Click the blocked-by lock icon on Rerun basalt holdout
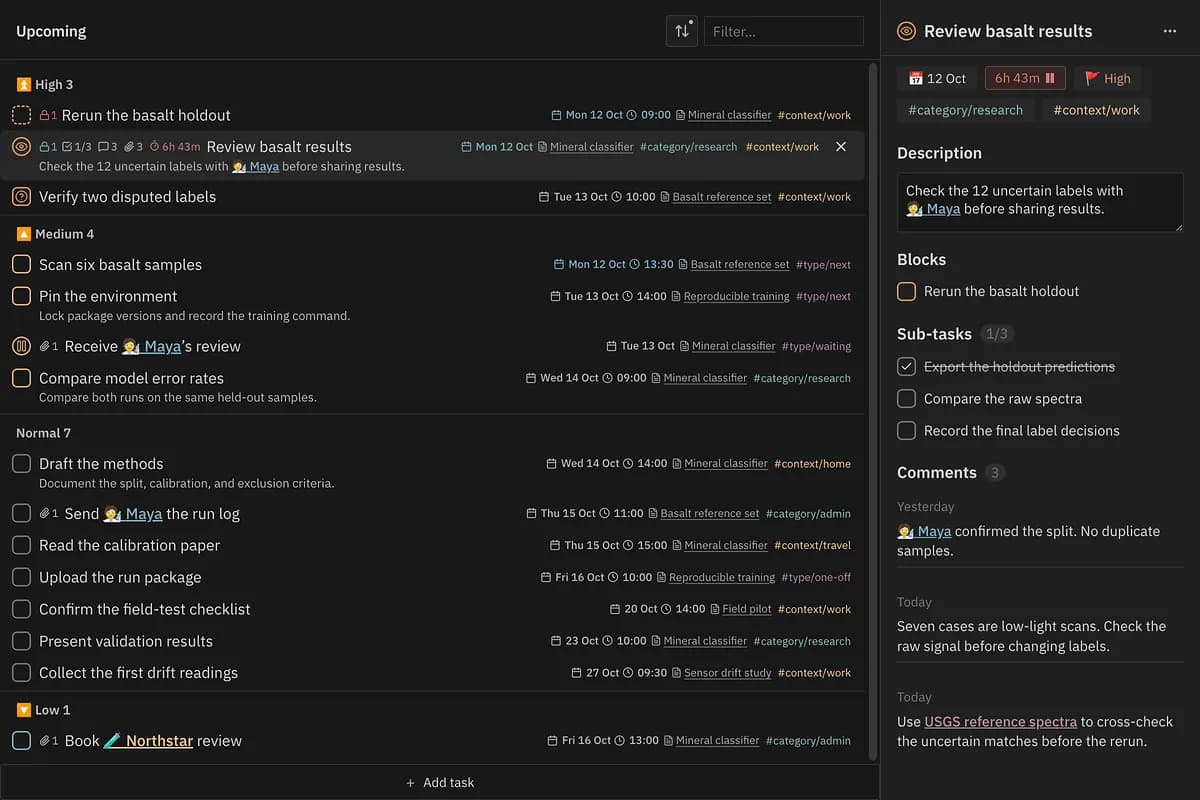 pyautogui.click(x=44, y=115)
